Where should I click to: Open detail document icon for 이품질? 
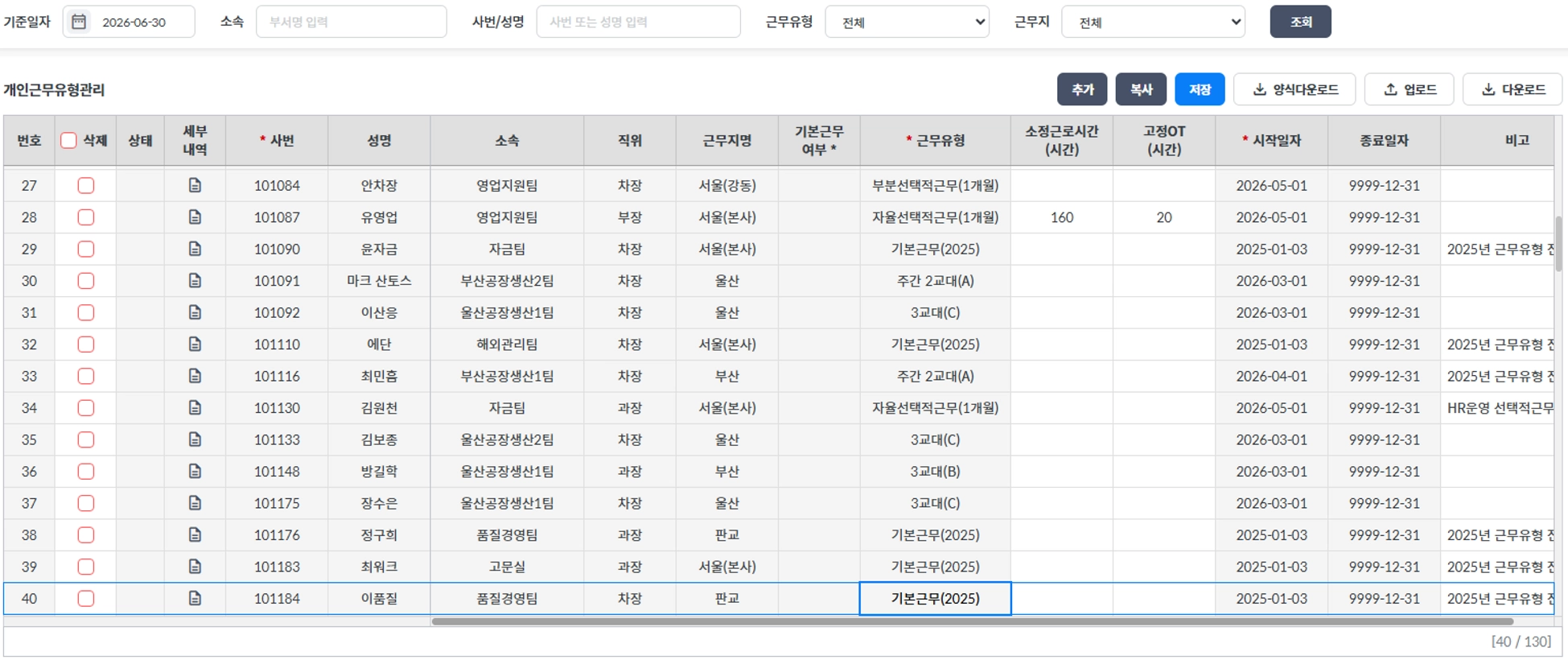pos(195,599)
